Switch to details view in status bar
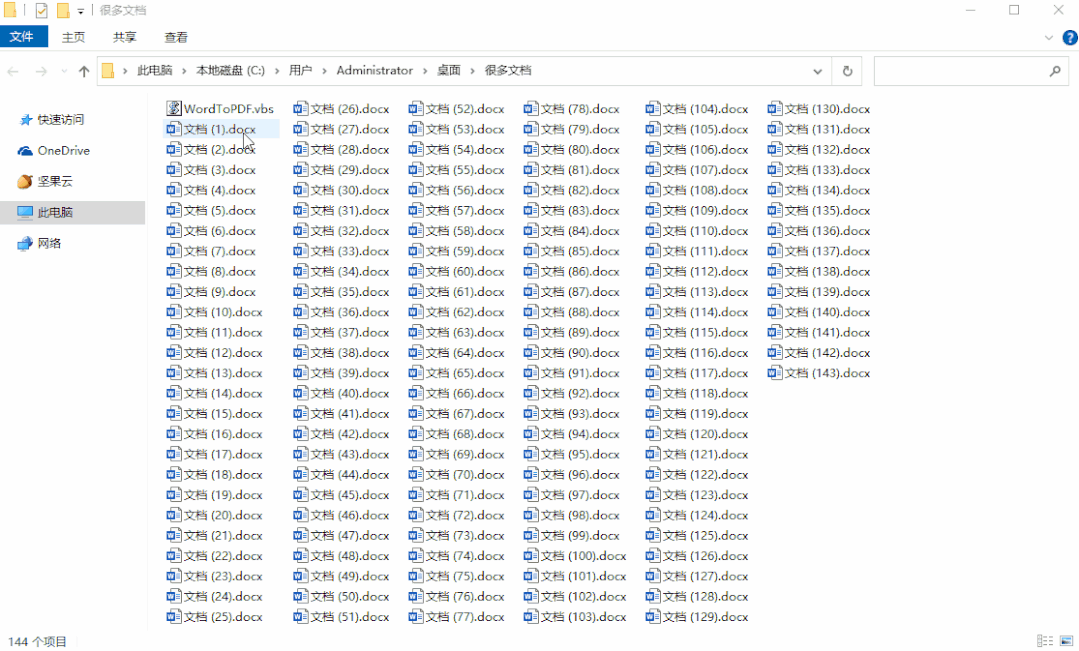The width and height of the screenshot is (1079, 651). click(x=1045, y=641)
